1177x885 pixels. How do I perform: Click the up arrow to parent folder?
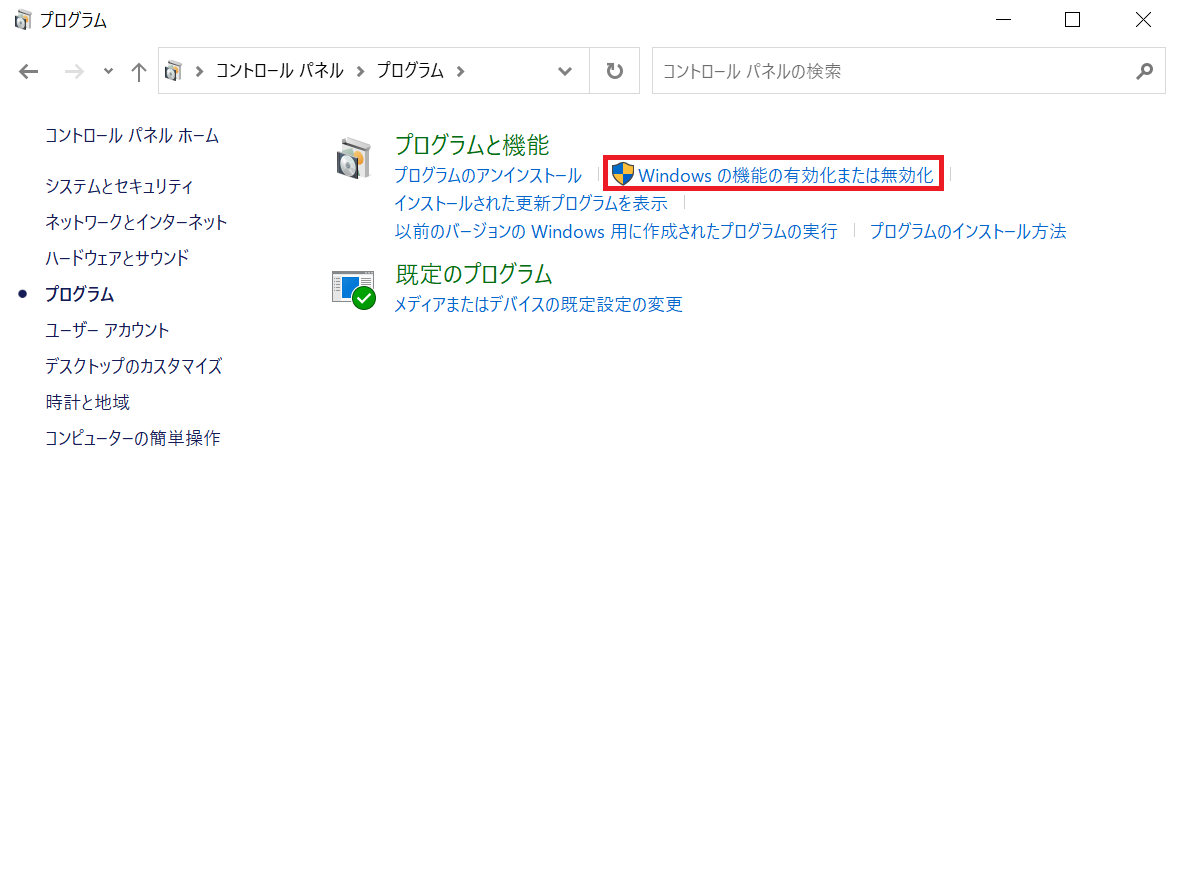139,71
